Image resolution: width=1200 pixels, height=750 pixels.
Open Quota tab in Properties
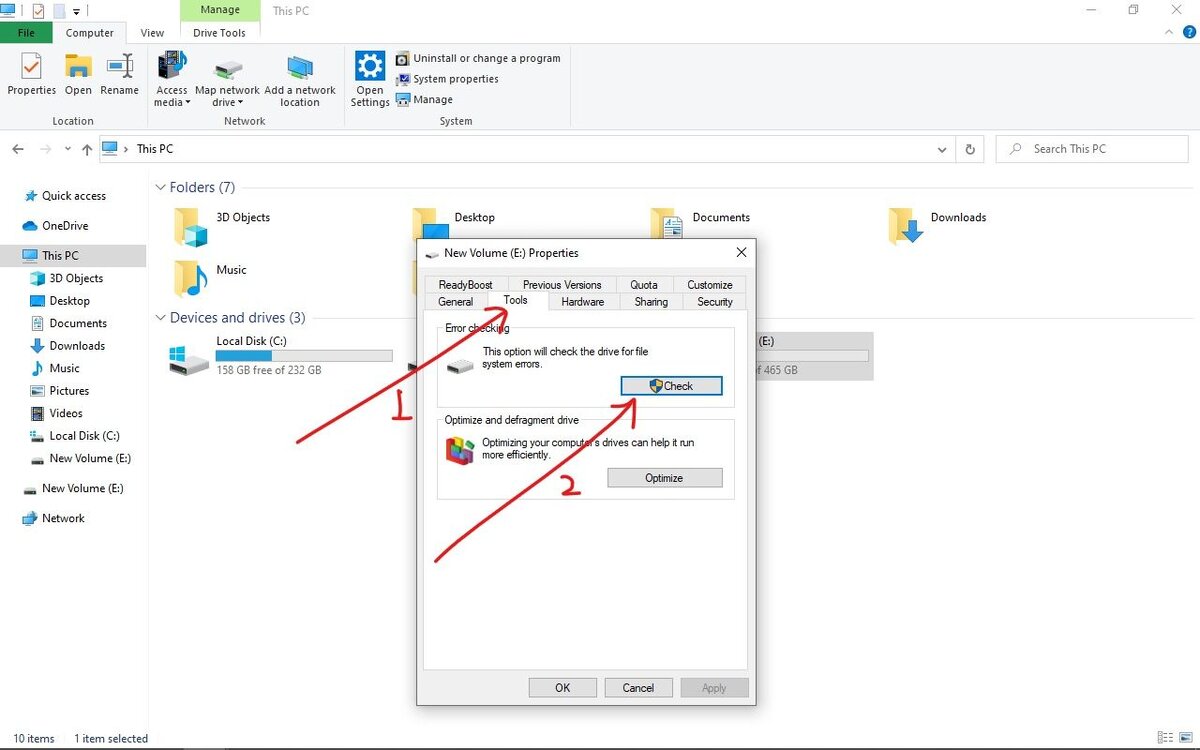point(644,285)
